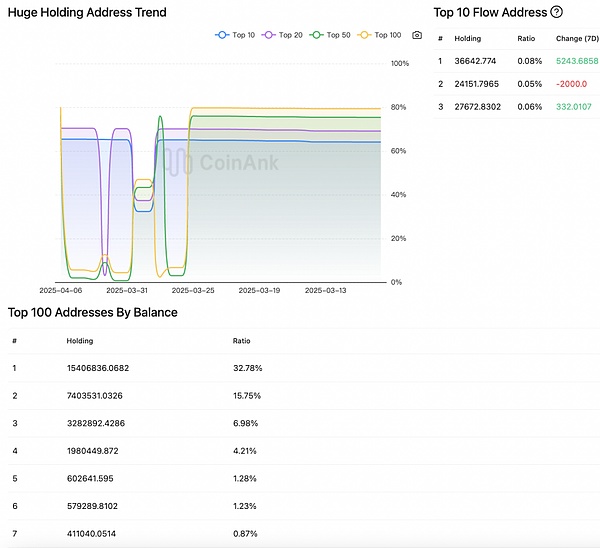Click the Holding header in Top 10 Flow table
Image resolution: width=600 pixels, height=548 pixels.
tap(467, 38)
